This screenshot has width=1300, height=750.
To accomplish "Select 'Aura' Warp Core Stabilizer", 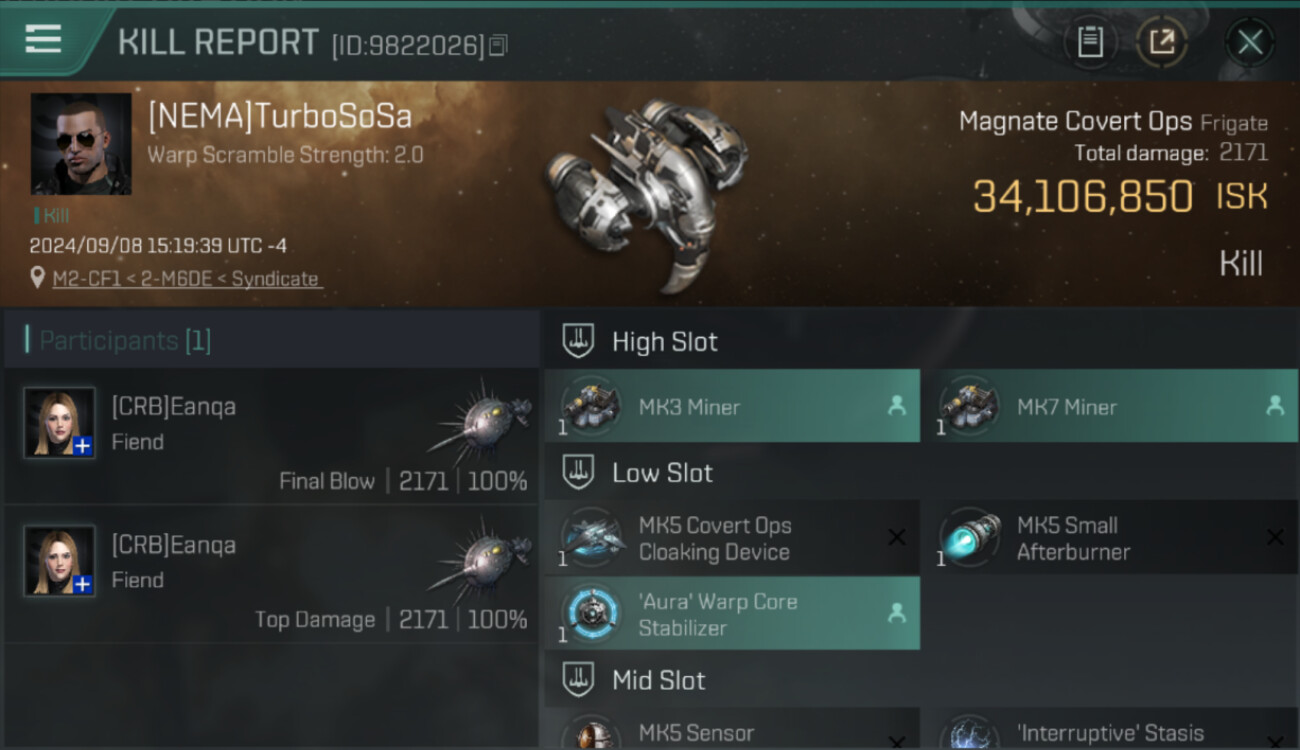I will [x=732, y=614].
